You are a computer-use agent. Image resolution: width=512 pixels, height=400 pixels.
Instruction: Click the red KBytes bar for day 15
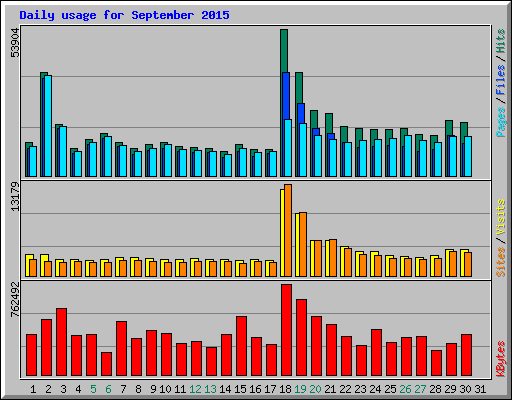click(241, 346)
